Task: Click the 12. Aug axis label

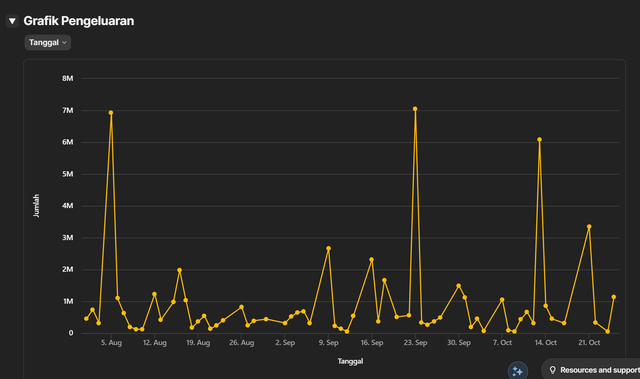Action: pos(155,343)
